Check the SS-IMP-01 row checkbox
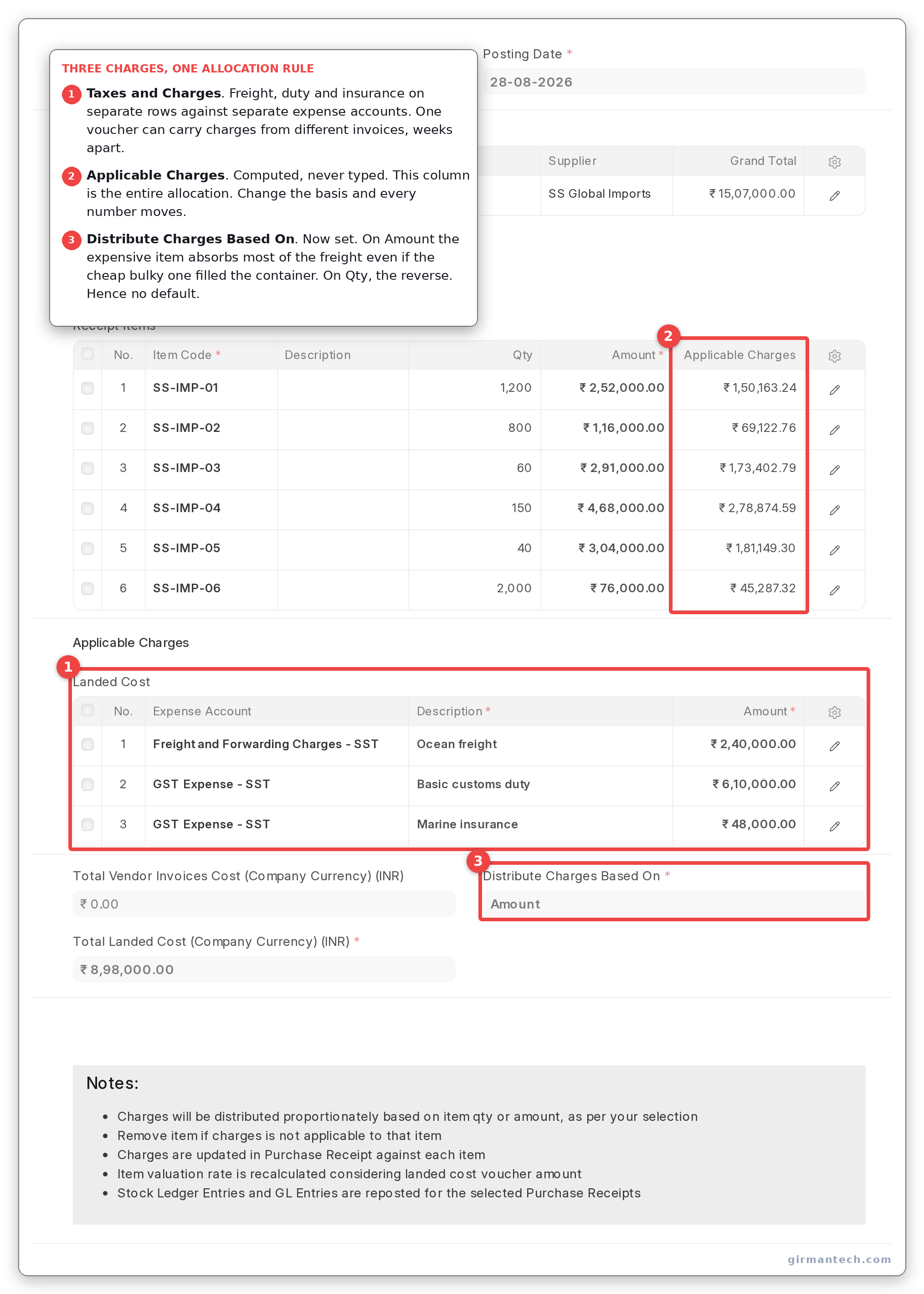The image size is (924, 1294). [x=87, y=388]
